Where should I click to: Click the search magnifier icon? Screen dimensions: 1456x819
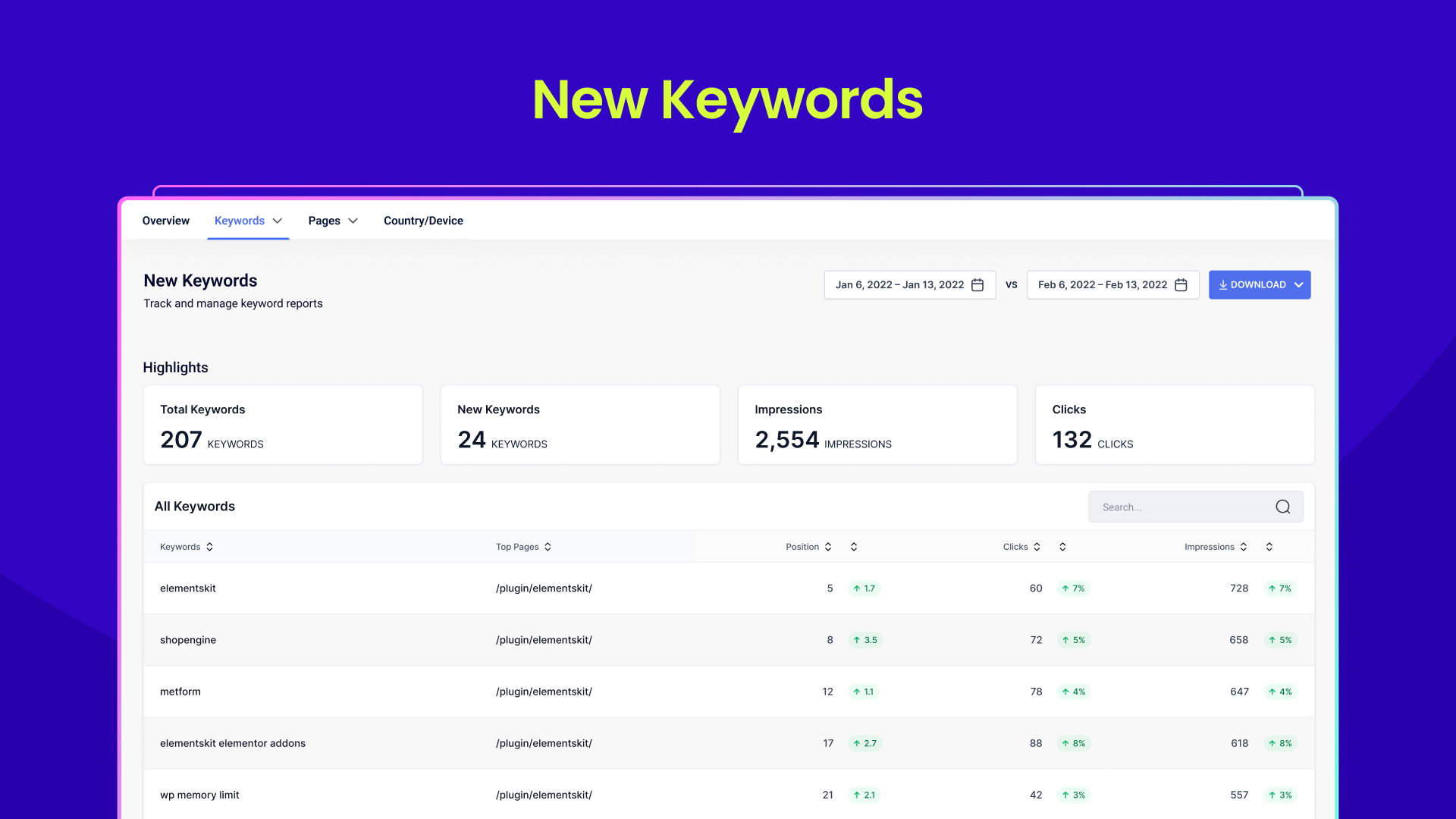[x=1282, y=507]
